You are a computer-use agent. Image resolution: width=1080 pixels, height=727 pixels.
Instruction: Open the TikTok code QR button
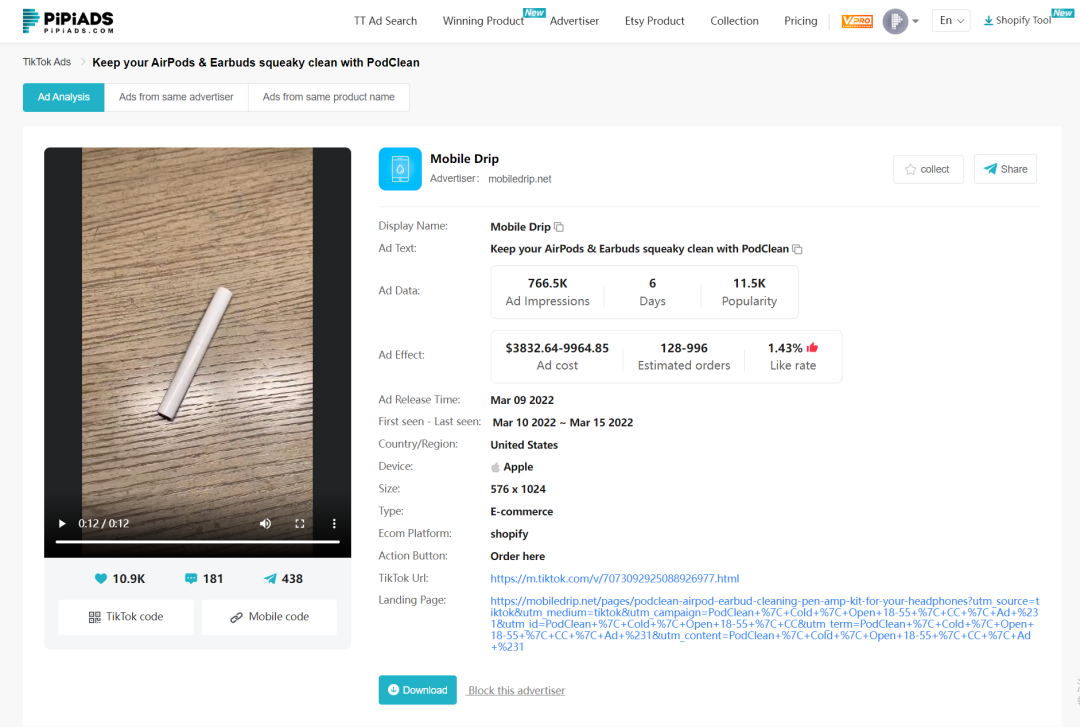click(x=126, y=617)
